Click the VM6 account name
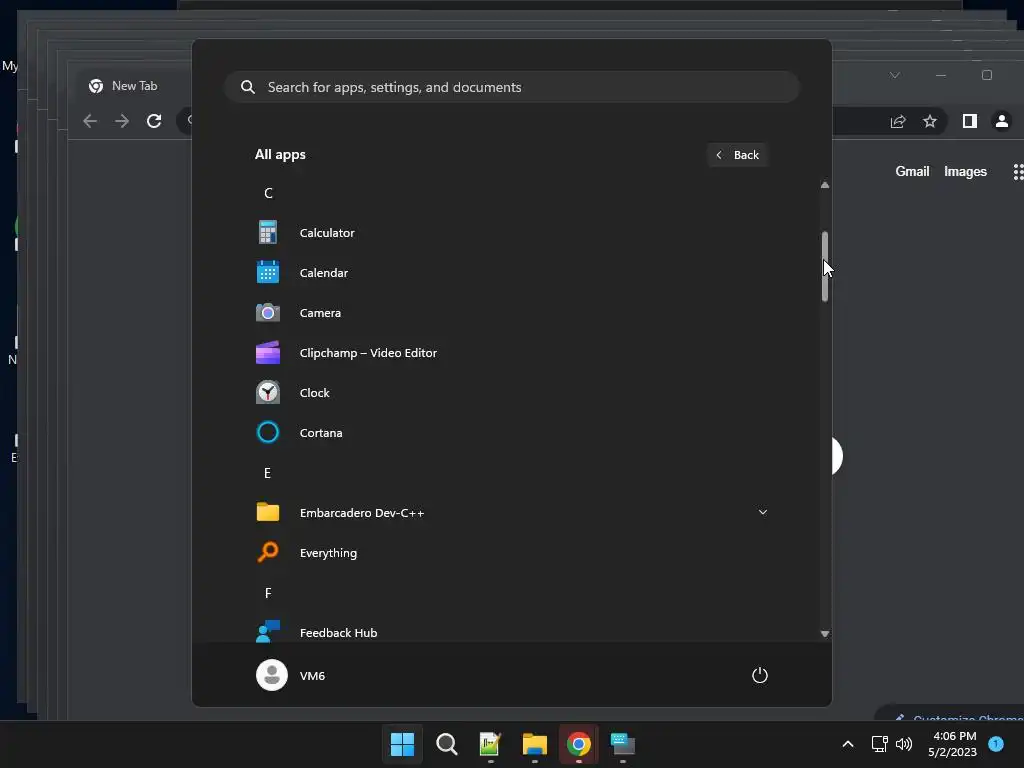The image size is (1024, 768). click(x=312, y=676)
